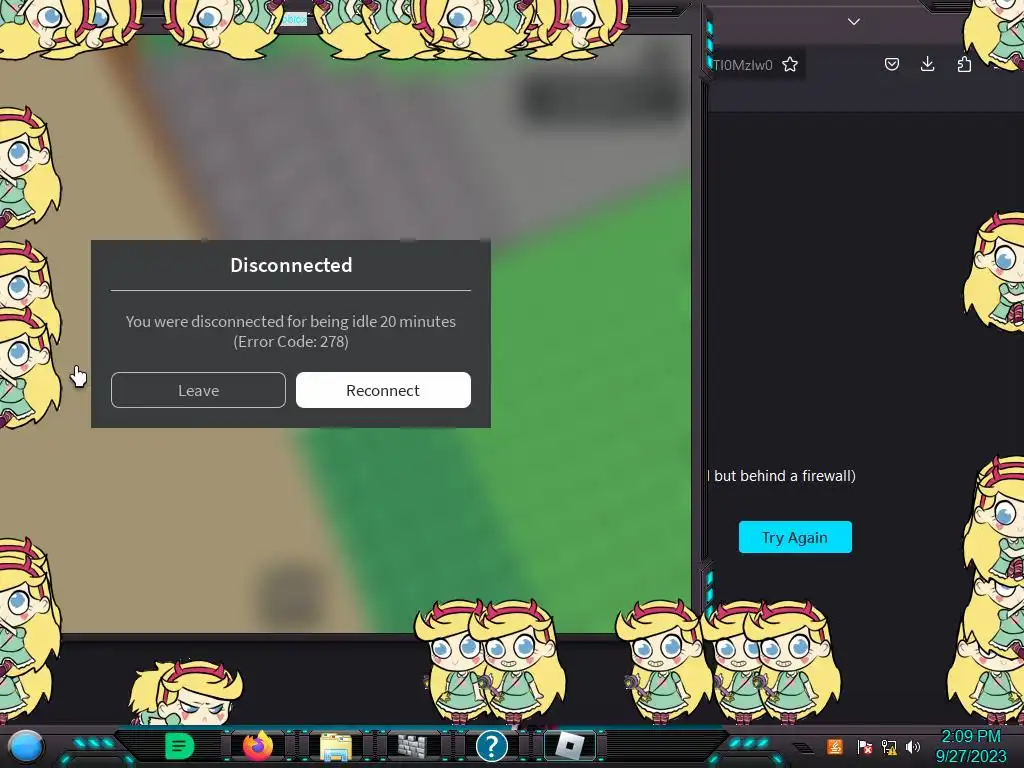This screenshot has width=1024, height=768.
Task: Click the URL text ending TI0MzIw0
Action: [x=743, y=65]
